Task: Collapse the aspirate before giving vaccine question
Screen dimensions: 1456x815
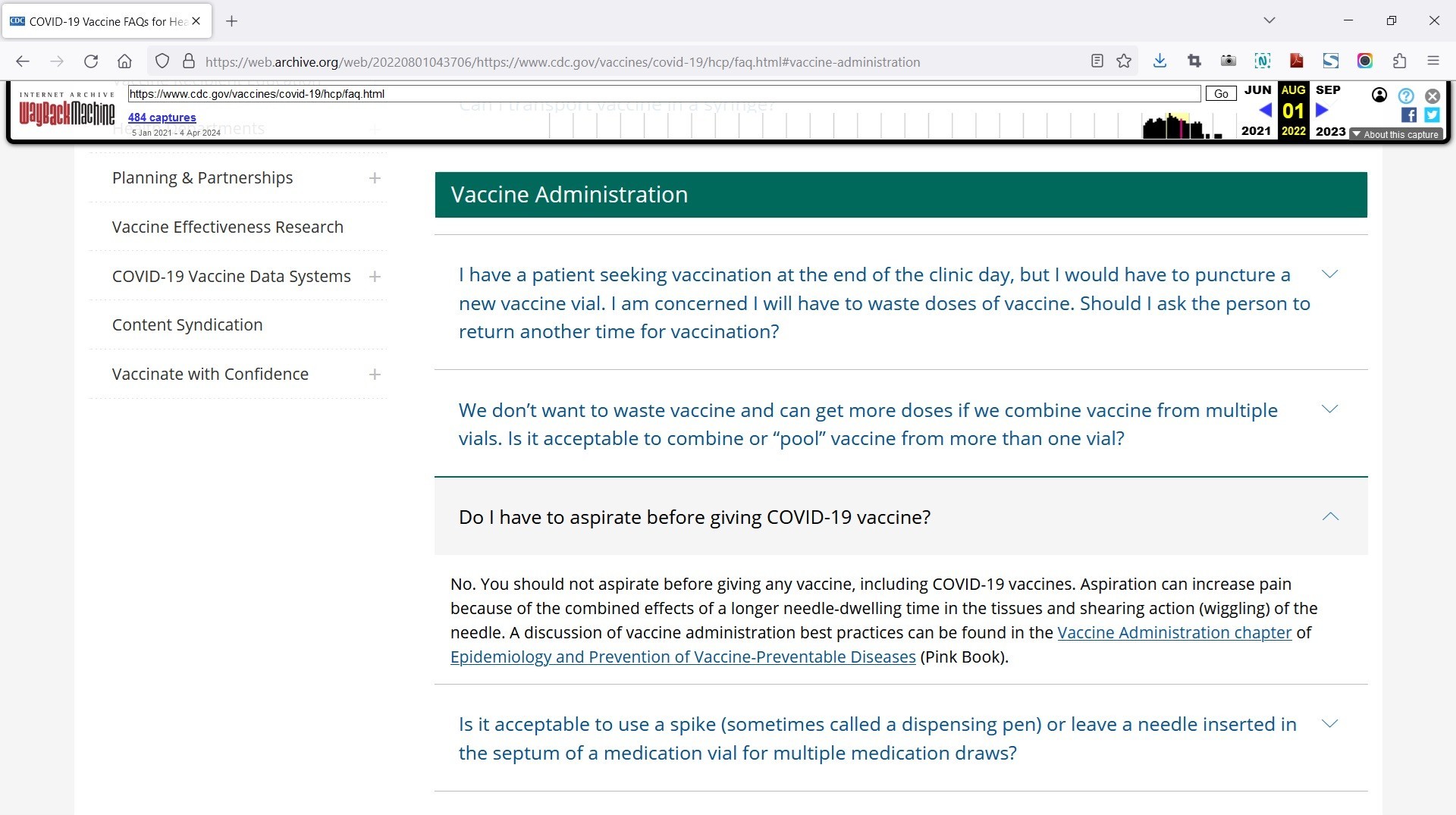Action: point(1330,517)
